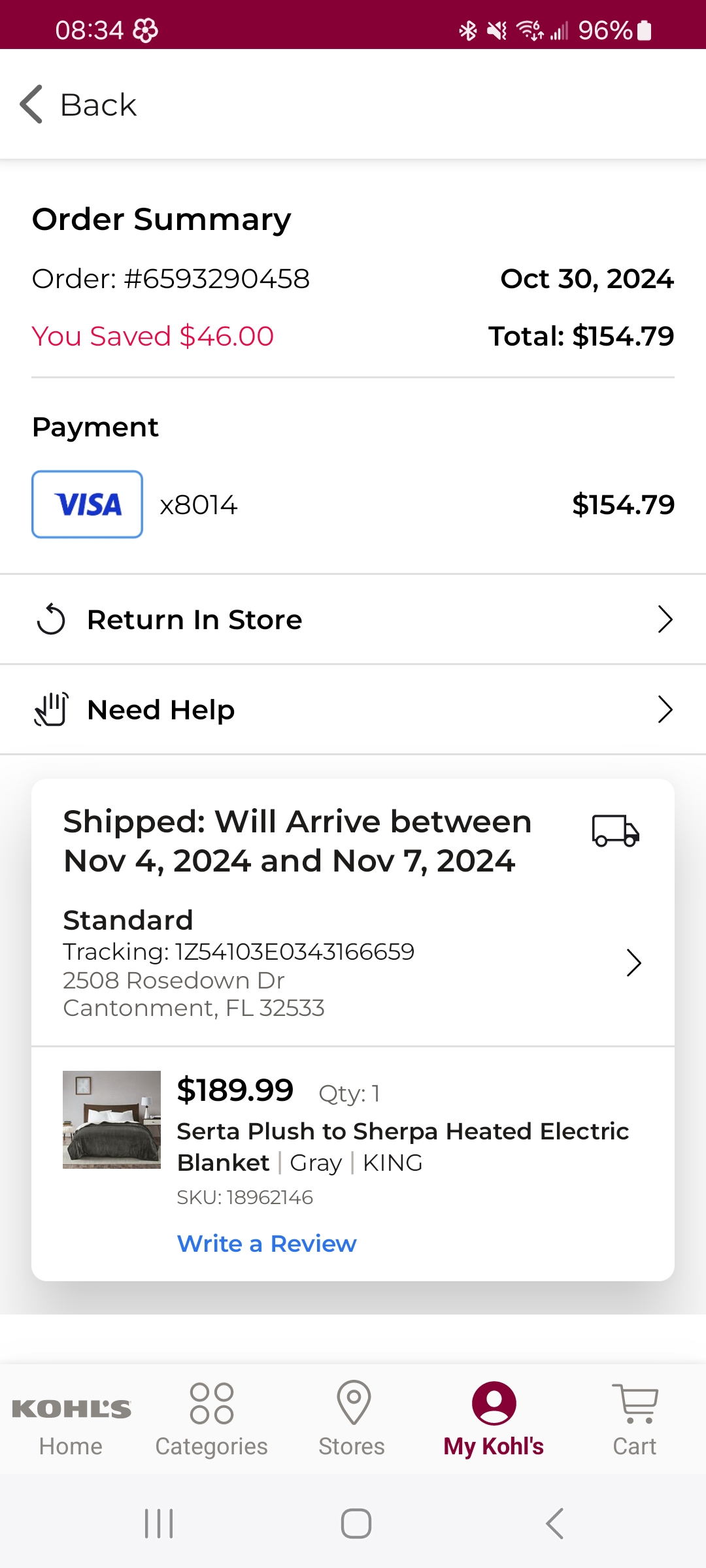Viewport: 706px width, 1568px height.
Task: Tap the Need Help hand icon
Action: [51, 710]
